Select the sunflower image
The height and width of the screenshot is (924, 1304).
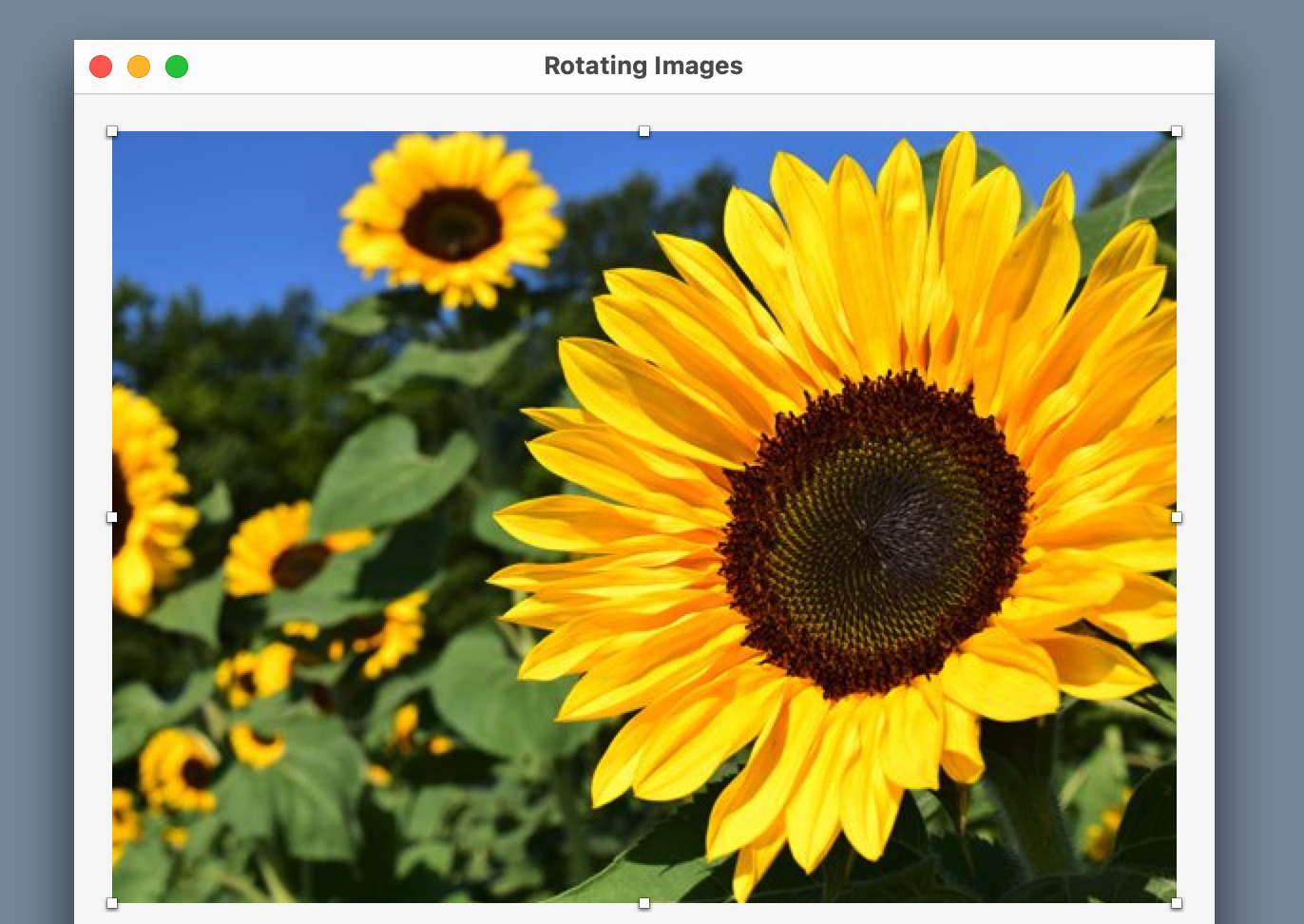646,518
